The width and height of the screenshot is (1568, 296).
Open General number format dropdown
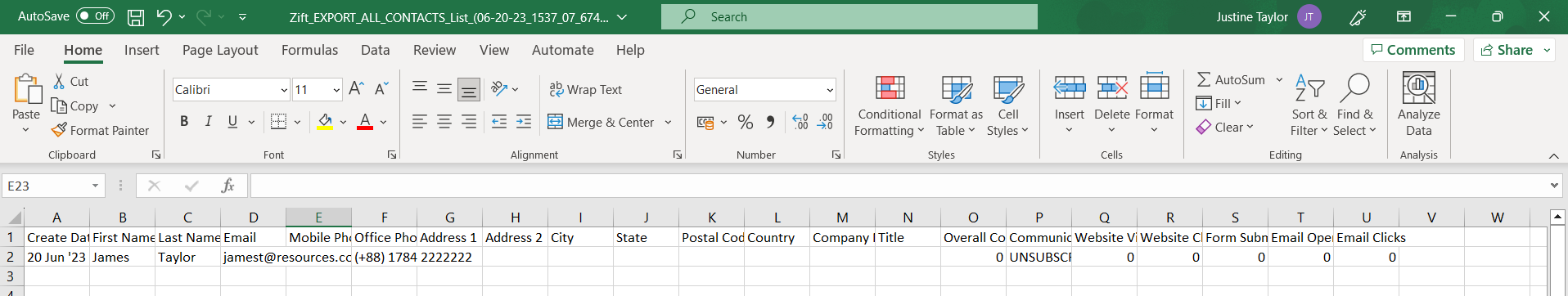[830, 90]
